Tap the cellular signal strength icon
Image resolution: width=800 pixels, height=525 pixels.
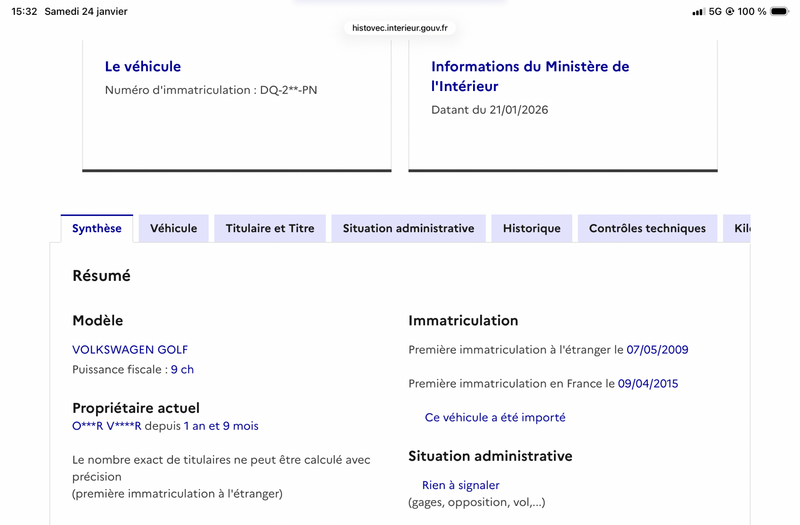(698, 12)
